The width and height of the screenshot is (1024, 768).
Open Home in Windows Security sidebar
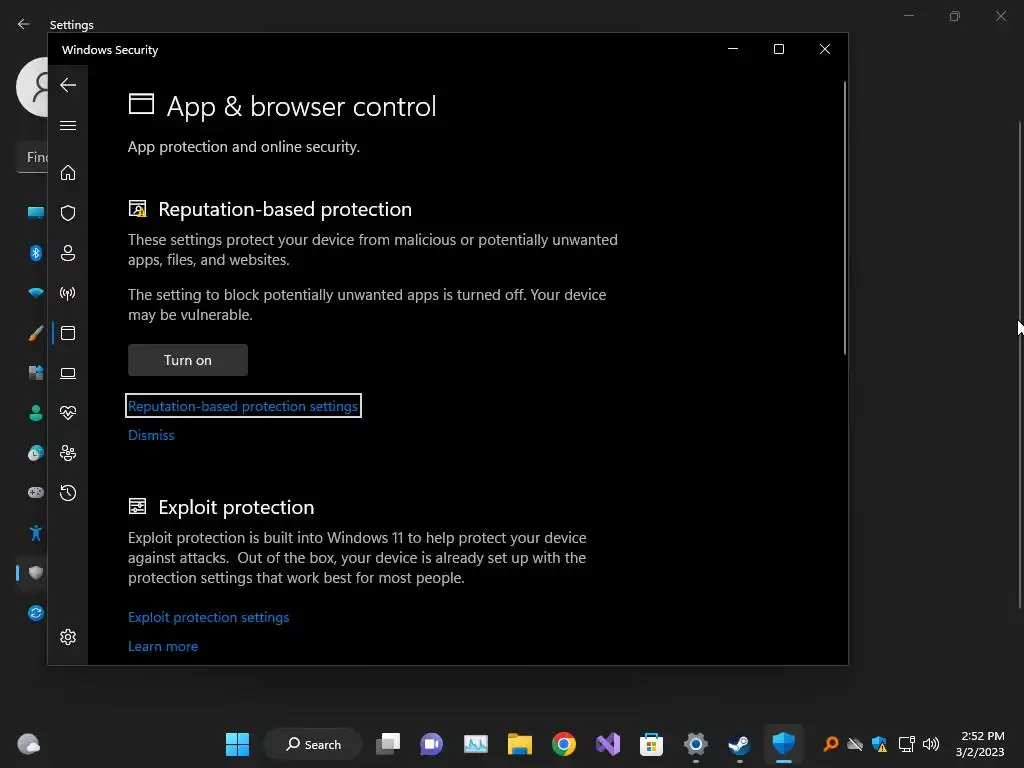click(68, 173)
